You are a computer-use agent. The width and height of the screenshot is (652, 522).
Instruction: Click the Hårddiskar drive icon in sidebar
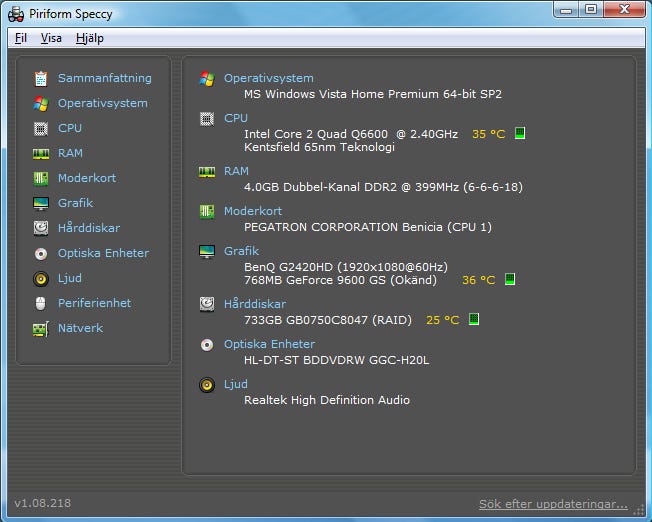pos(40,228)
